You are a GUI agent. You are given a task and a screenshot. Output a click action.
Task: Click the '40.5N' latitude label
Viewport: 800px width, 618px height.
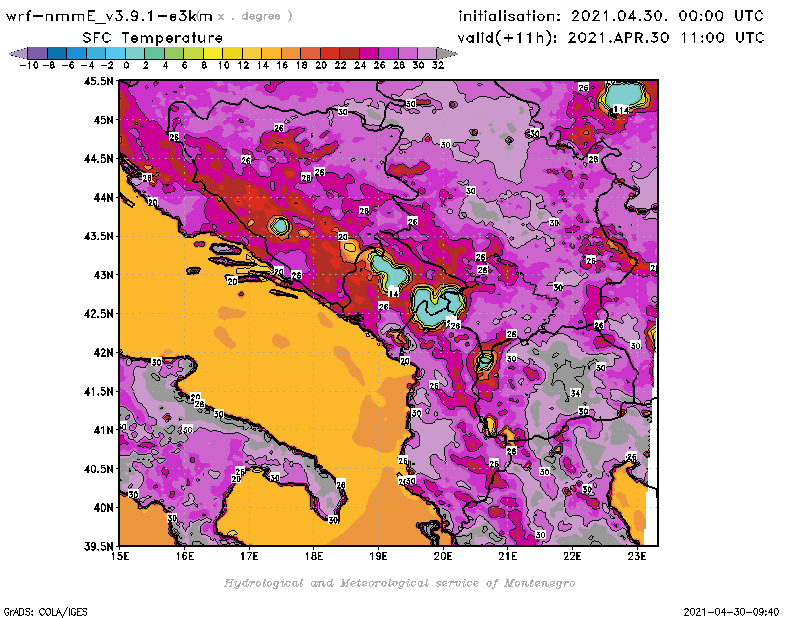[98, 469]
